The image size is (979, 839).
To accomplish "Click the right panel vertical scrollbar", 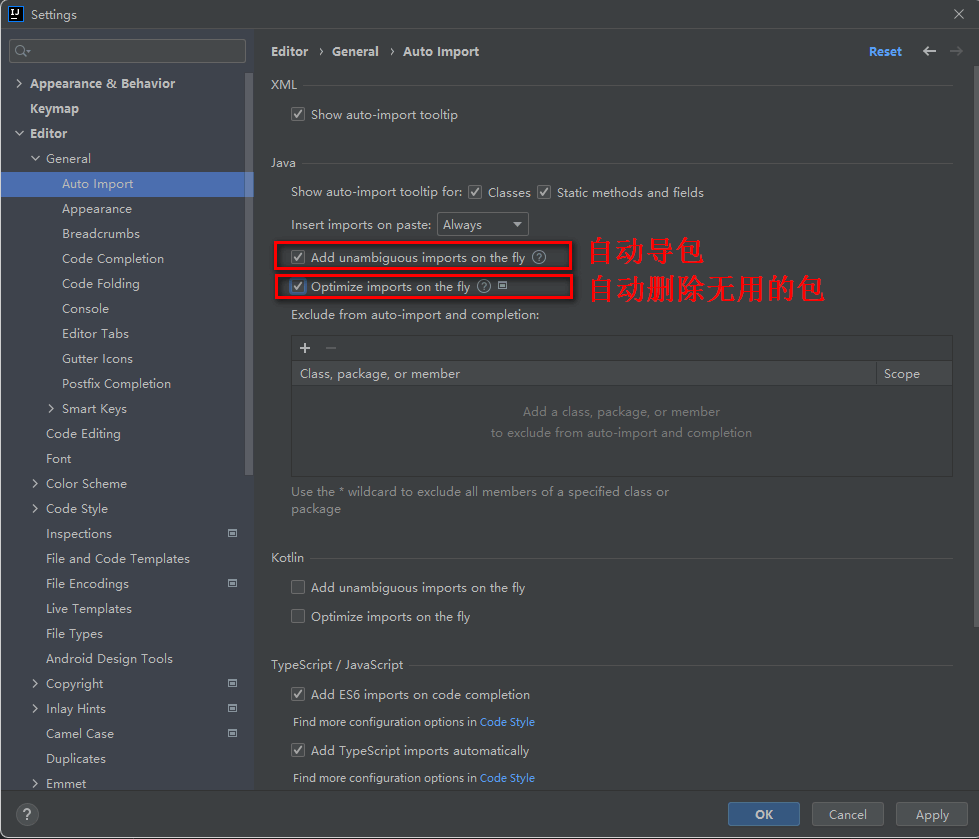I will click(x=975, y=346).
